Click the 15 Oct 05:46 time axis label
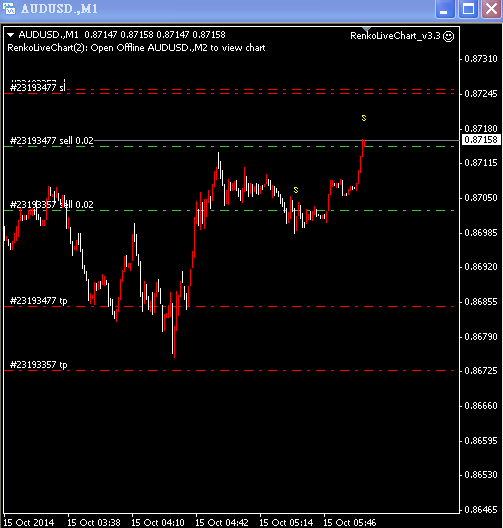 pos(350,523)
